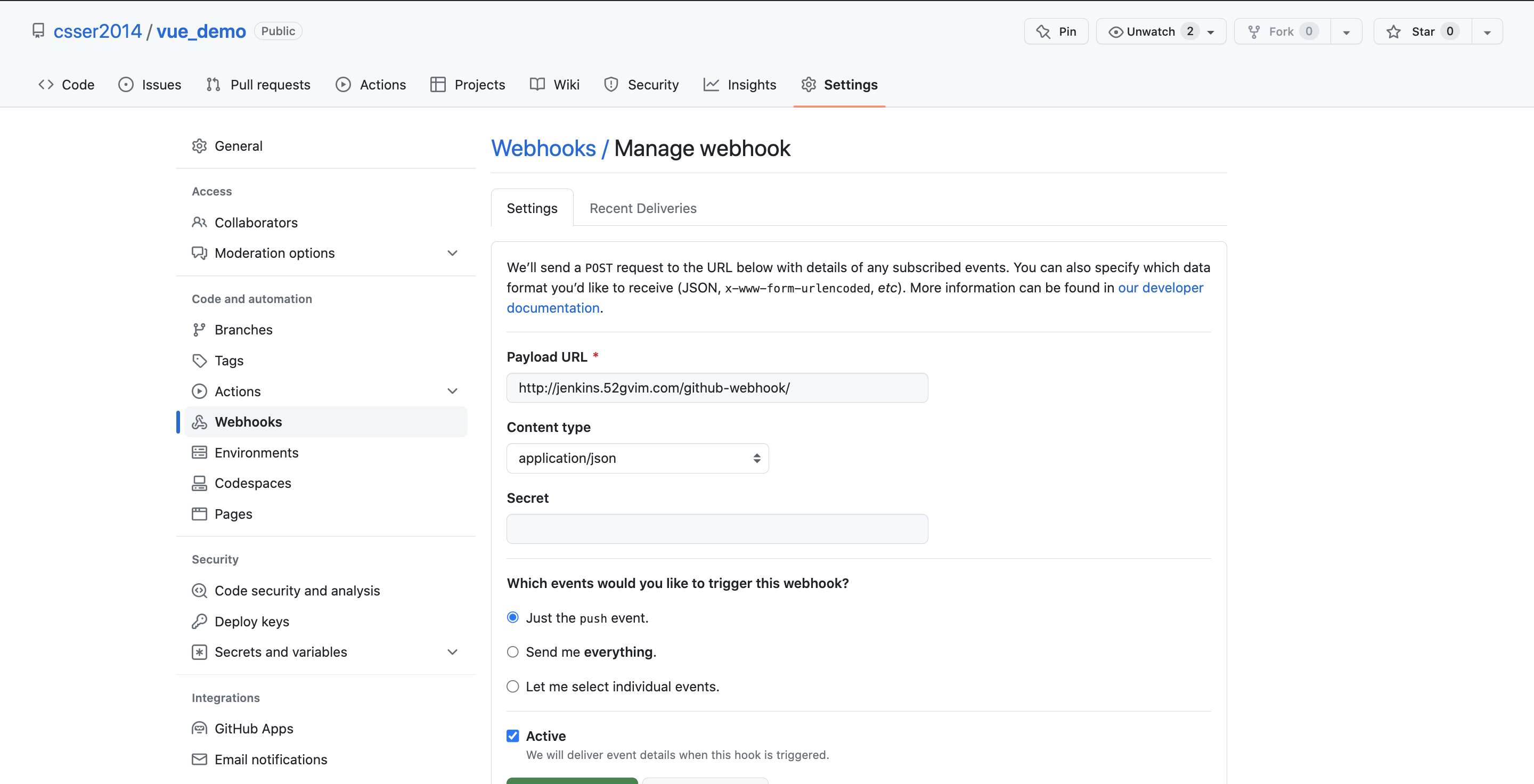Screen dimensions: 1534x784
Task: Click the Webhooks icon in sidebar
Action: (200, 422)
